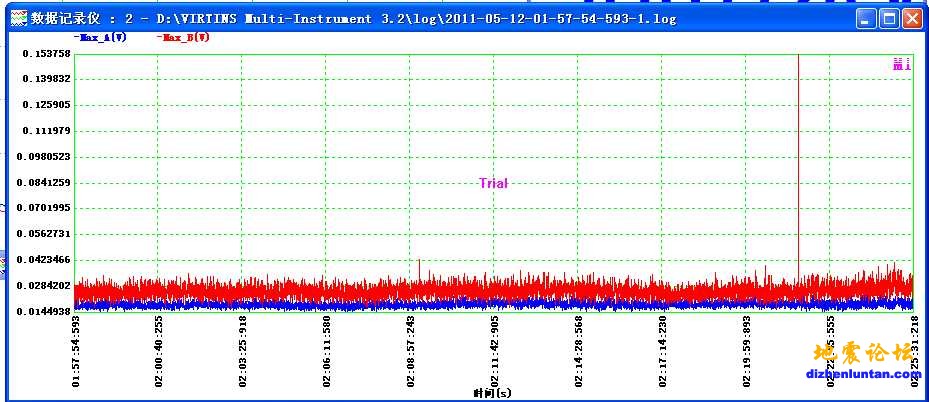The height and width of the screenshot is (402, 929).
Task: Click the time label 02:06:11:580
Action: pos(327,350)
